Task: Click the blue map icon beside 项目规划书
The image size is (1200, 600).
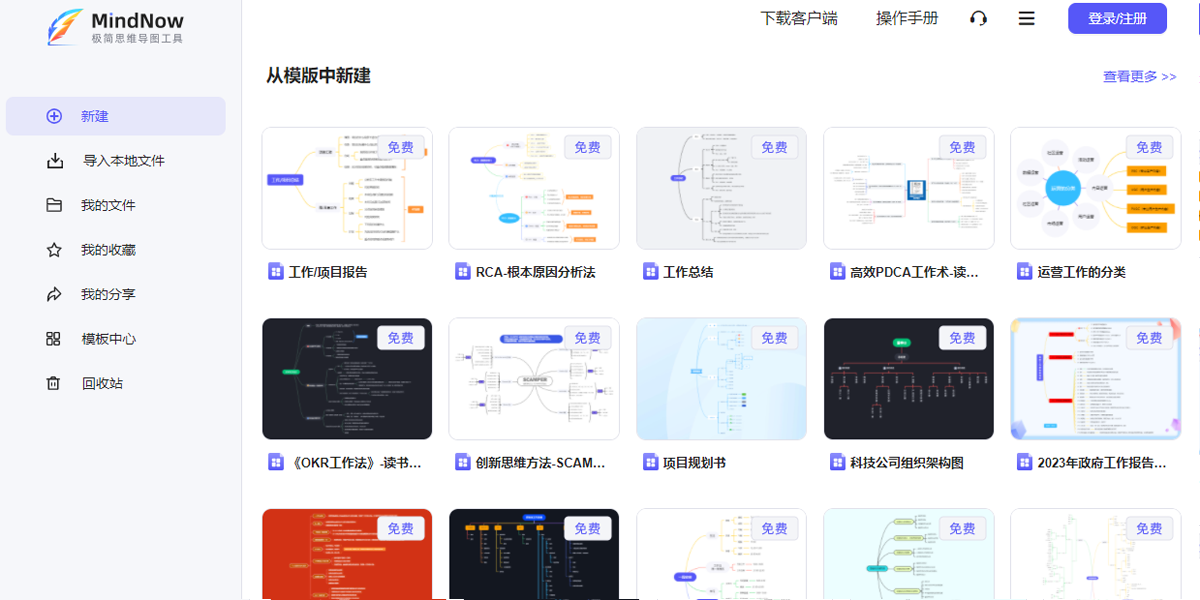Action: [649, 462]
